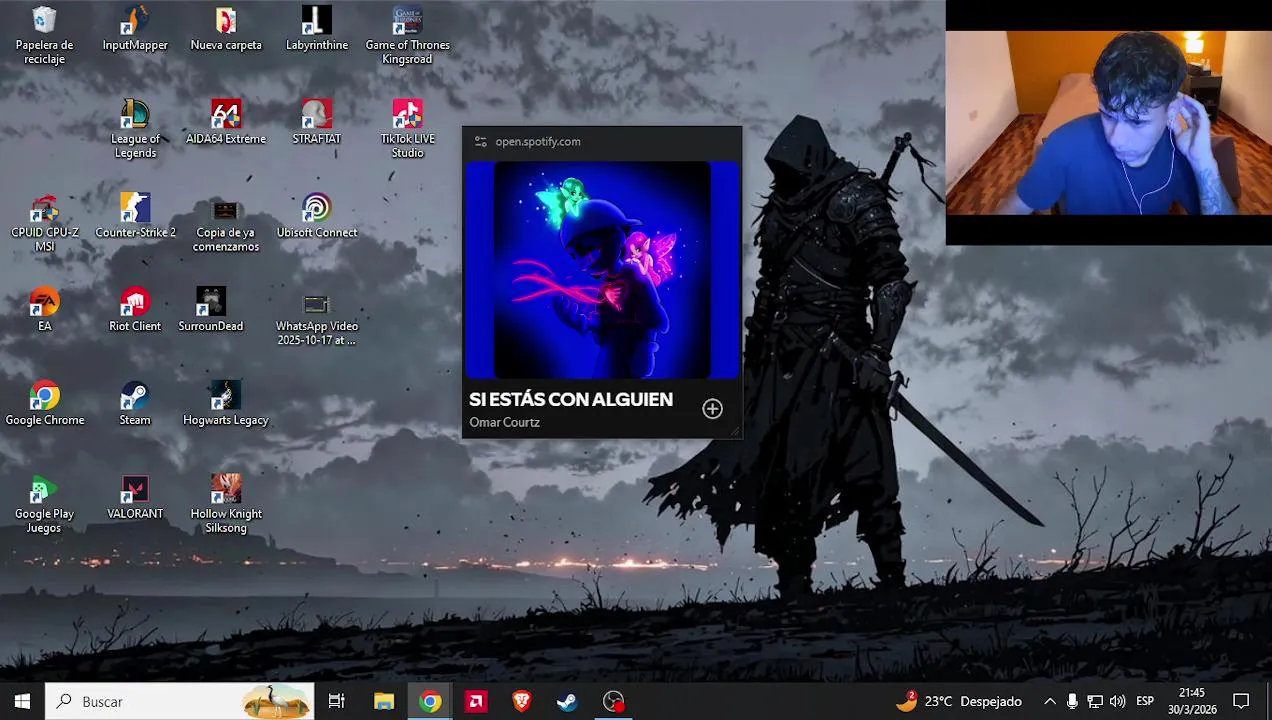Open File Explorer from the taskbar
The width and height of the screenshot is (1272, 720).
(x=384, y=701)
